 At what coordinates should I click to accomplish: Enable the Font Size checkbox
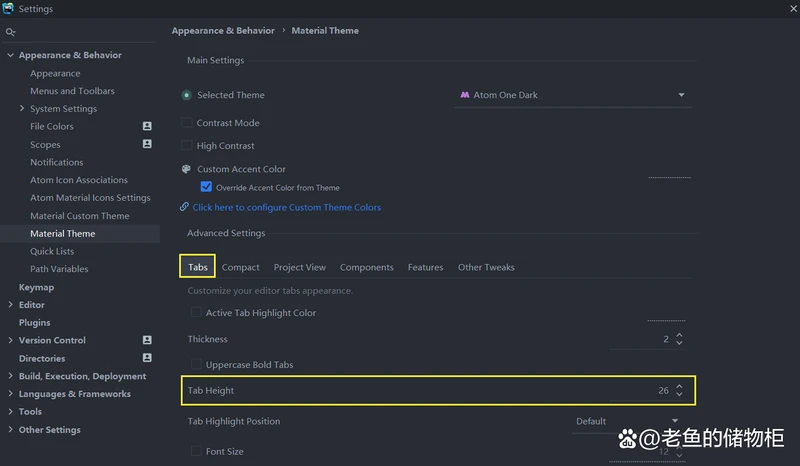coord(196,451)
